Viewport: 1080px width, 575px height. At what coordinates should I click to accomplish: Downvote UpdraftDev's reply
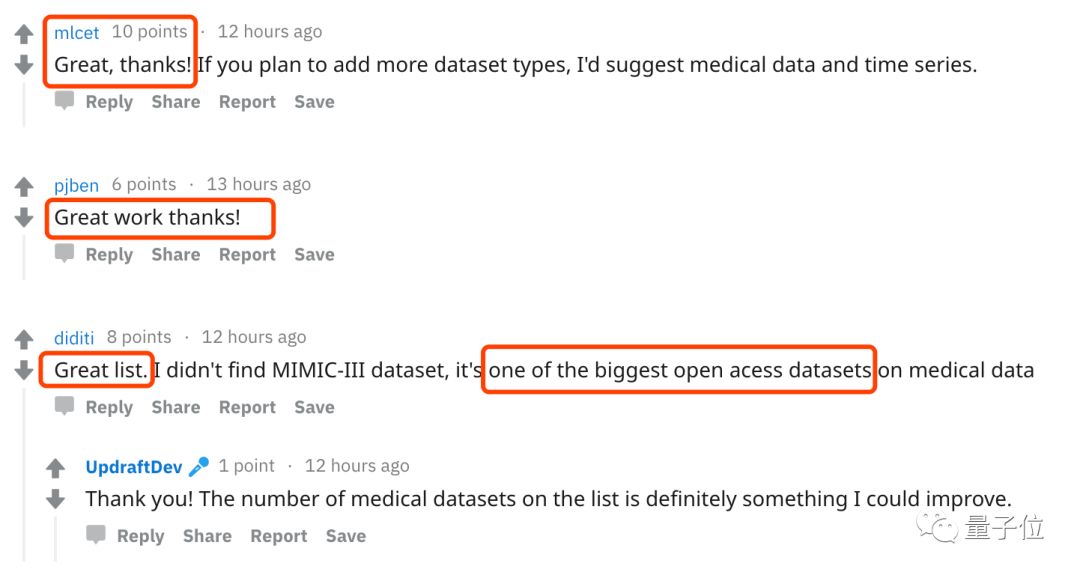[x=56, y=499]
